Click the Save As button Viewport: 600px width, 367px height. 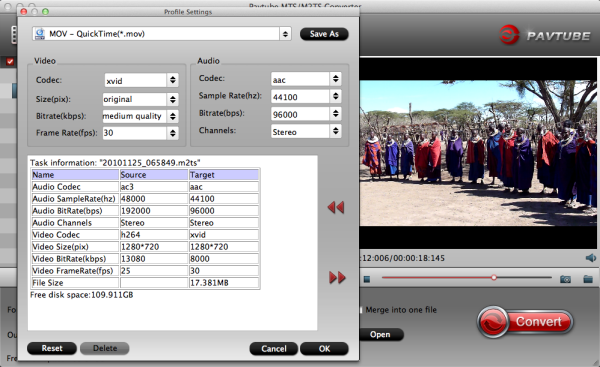tap(324, 34)
